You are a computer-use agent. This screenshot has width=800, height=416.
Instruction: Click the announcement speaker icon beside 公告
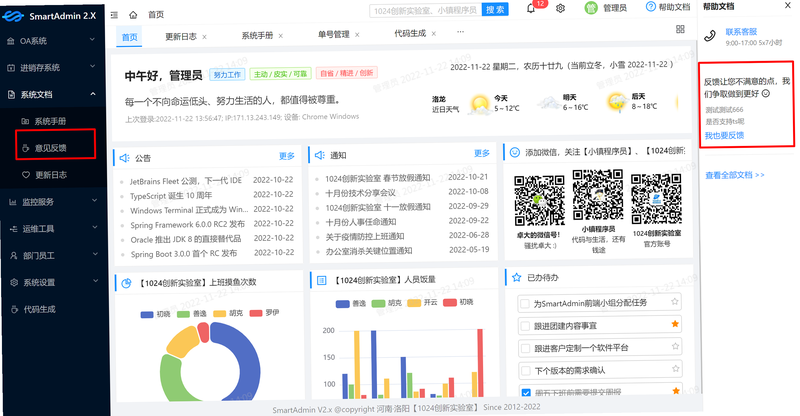pyautogui.click(x=124, y=158)
